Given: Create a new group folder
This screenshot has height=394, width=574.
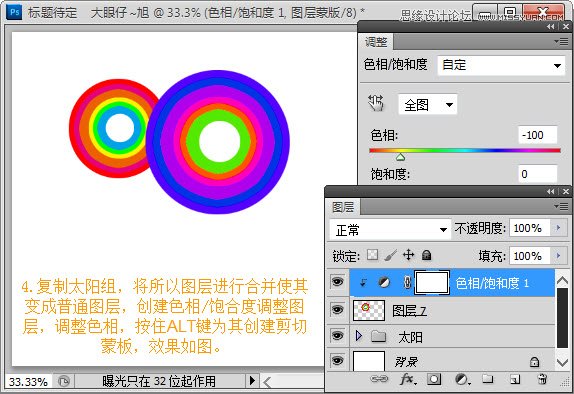Looking at the screenshot, I should [x=488, y=379].
